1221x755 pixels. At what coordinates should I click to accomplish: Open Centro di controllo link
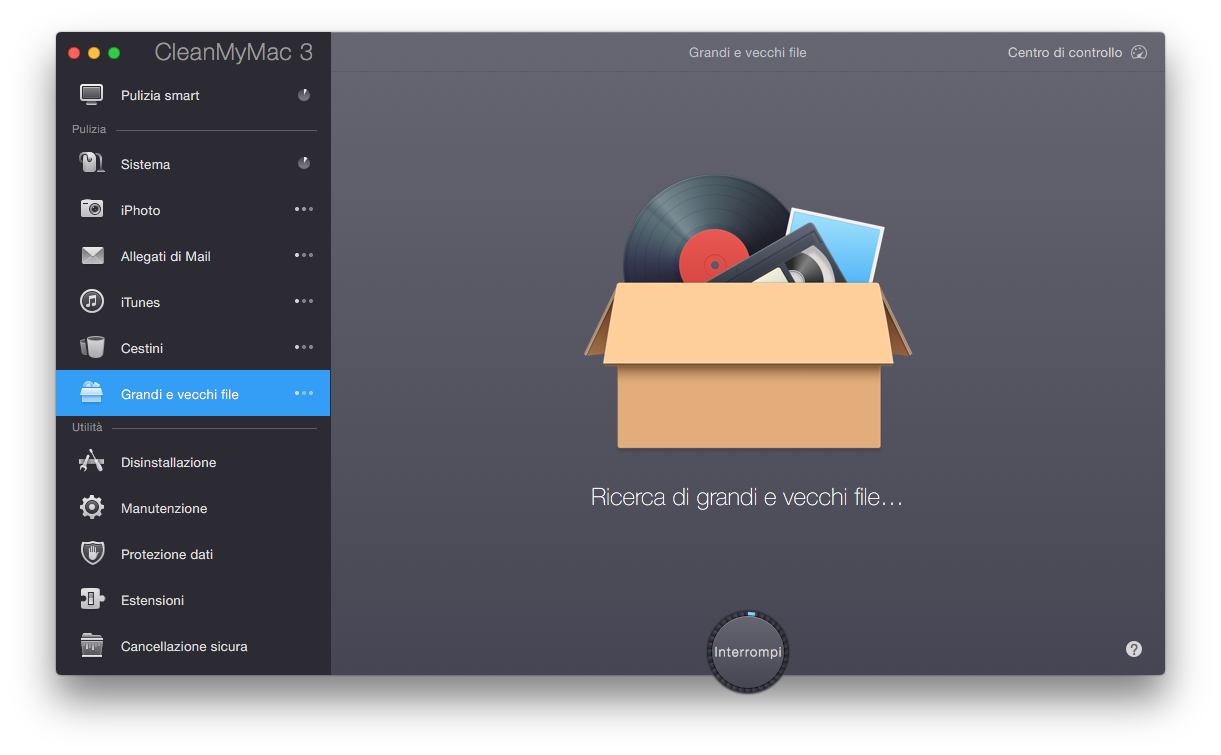1065,52
